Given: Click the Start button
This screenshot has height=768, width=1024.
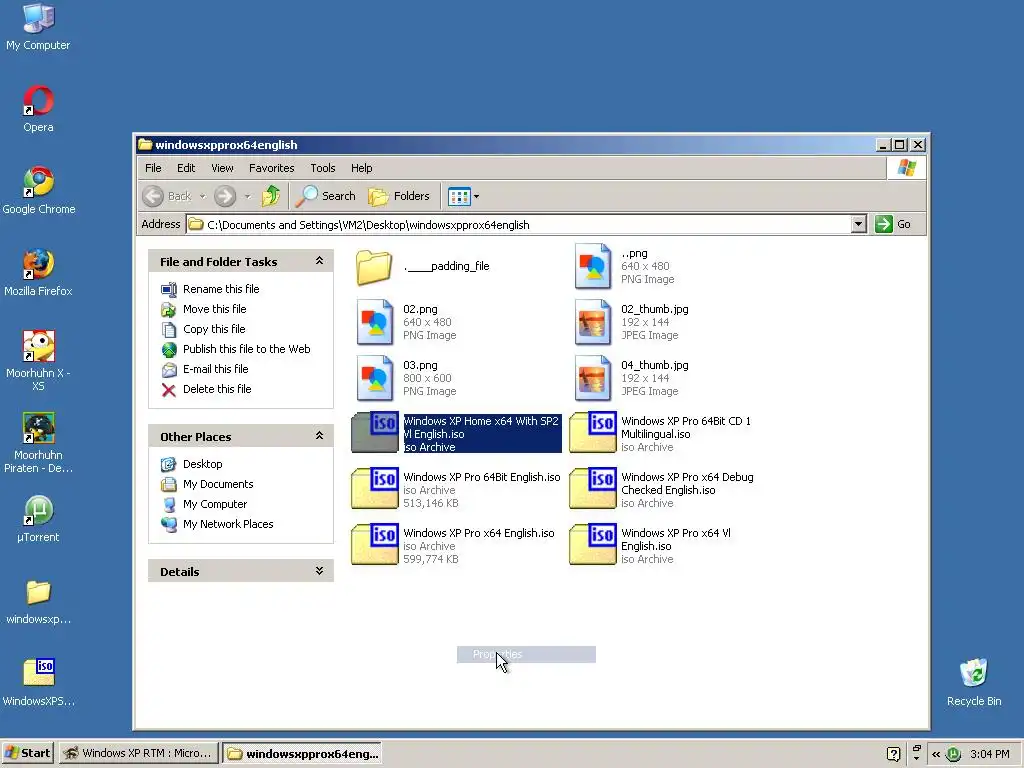Looking at the screenshot, I should [27, 753].
